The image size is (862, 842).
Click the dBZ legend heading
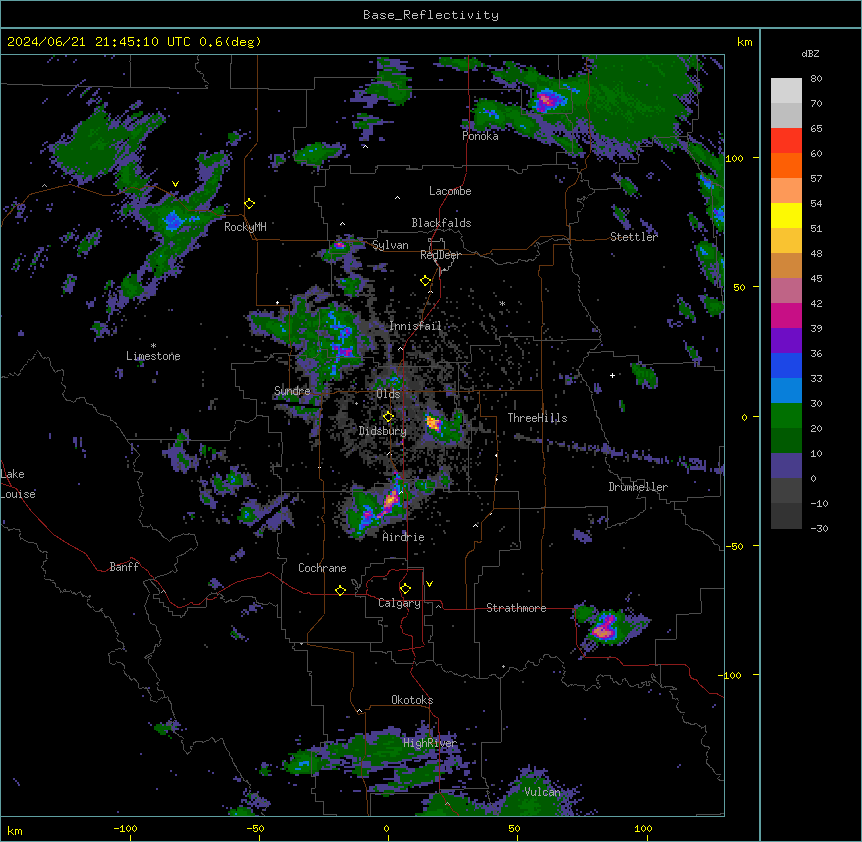click(x=810, y=53)
